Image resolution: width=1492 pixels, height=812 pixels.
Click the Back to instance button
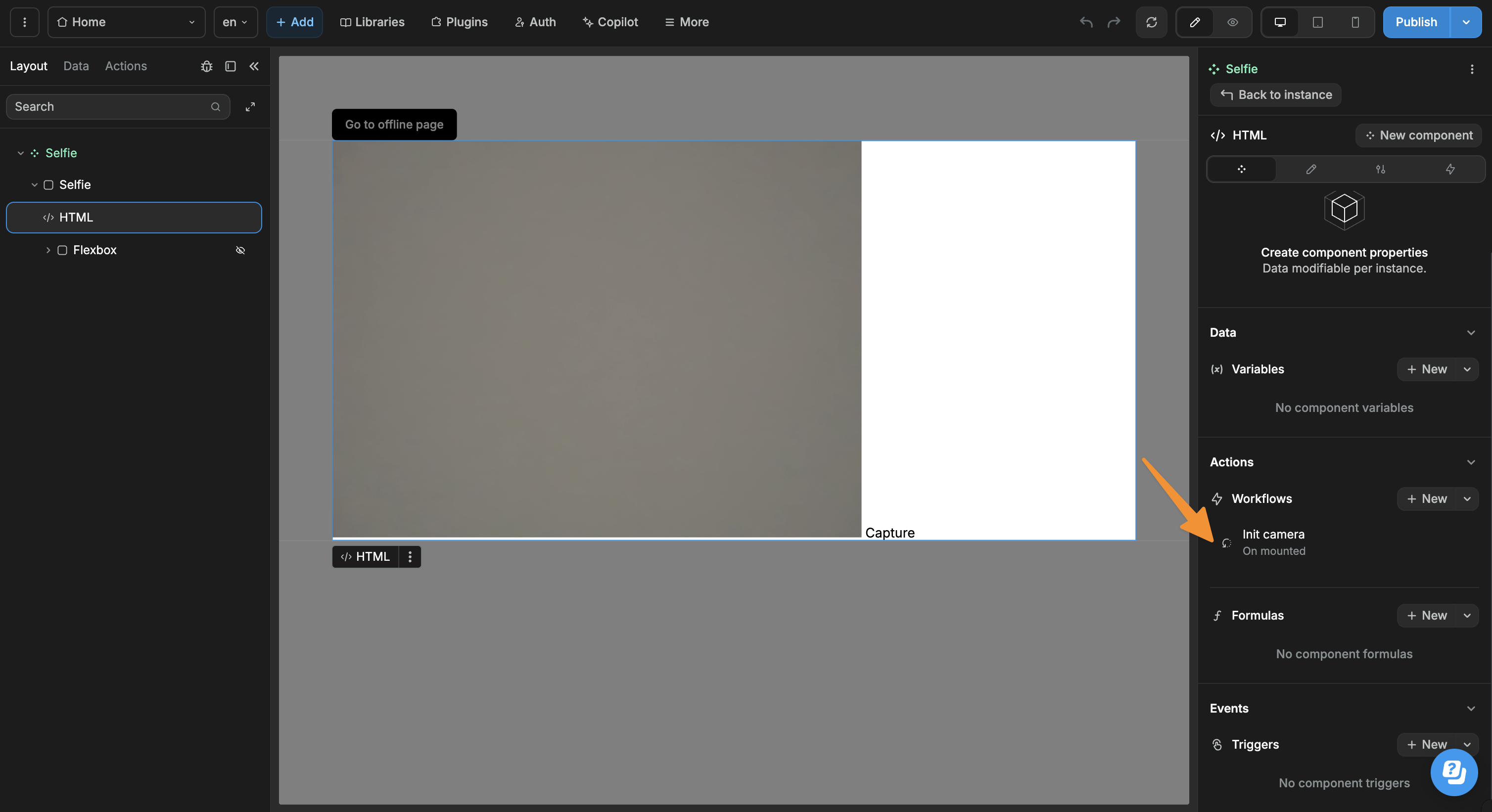click(x=1275, y=95)
